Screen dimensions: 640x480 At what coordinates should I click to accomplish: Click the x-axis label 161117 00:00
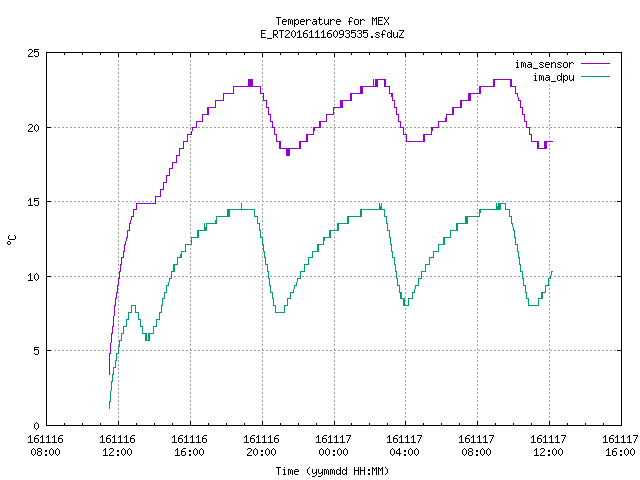(x=333, y=446)
